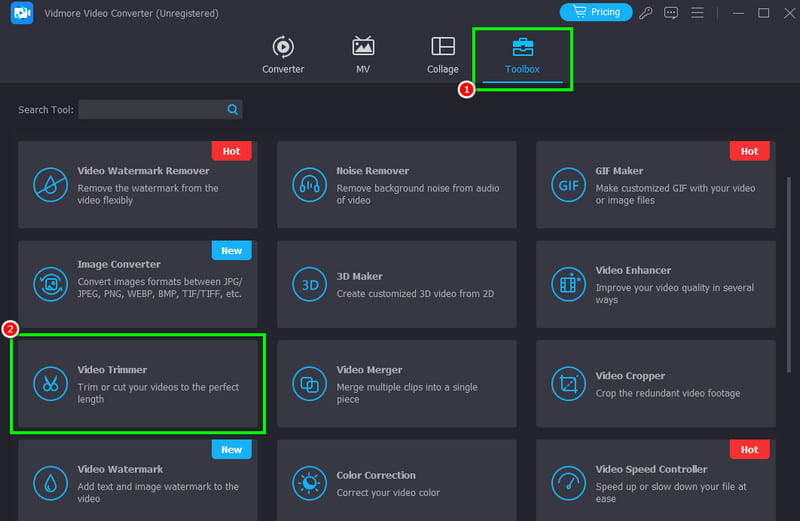Click Hot badge on Video Speed Controller

749,450
